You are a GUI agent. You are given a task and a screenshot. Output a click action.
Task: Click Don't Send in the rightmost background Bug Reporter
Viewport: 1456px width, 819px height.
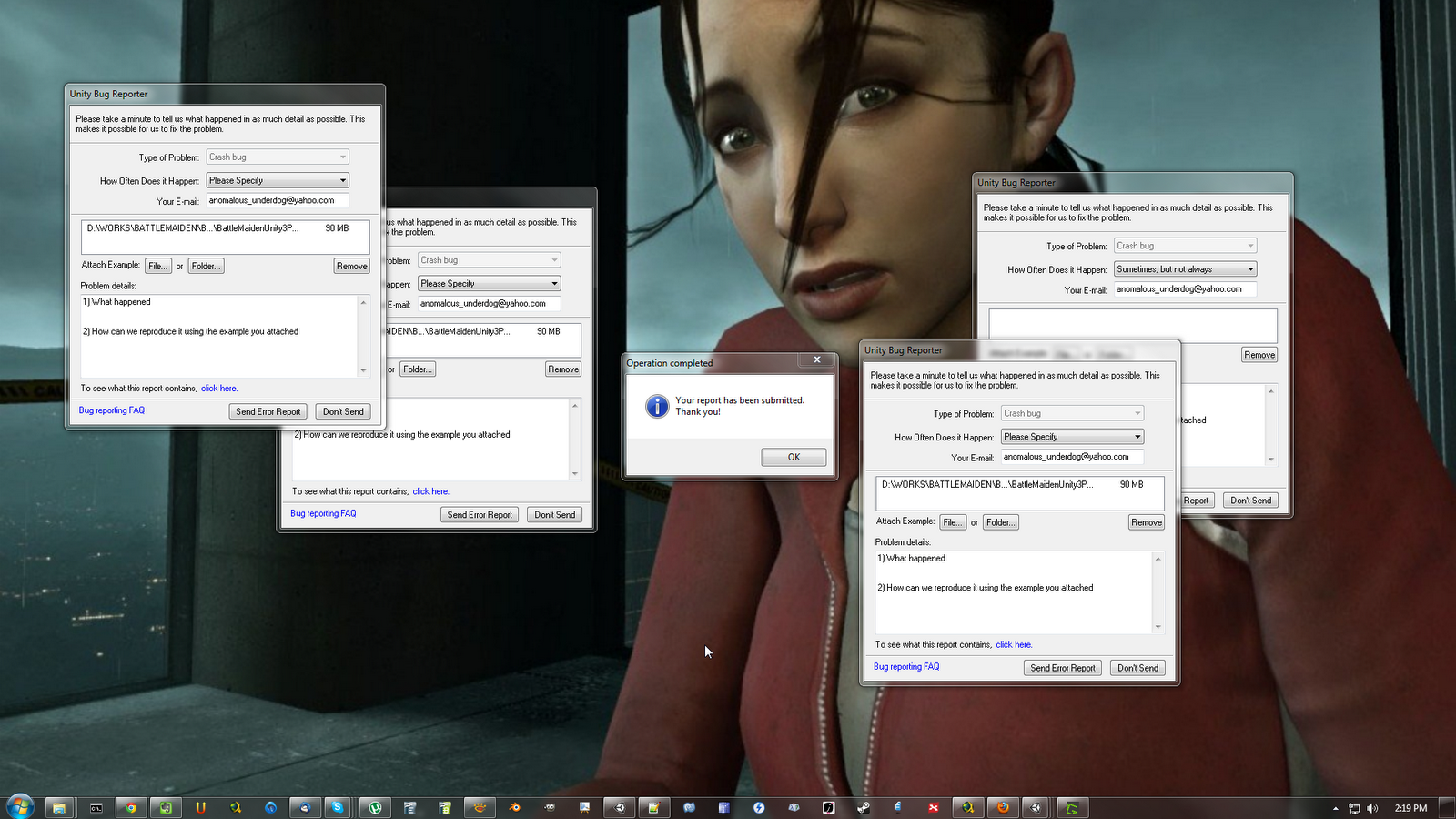pyautogui.click(x=1251, y=500)
